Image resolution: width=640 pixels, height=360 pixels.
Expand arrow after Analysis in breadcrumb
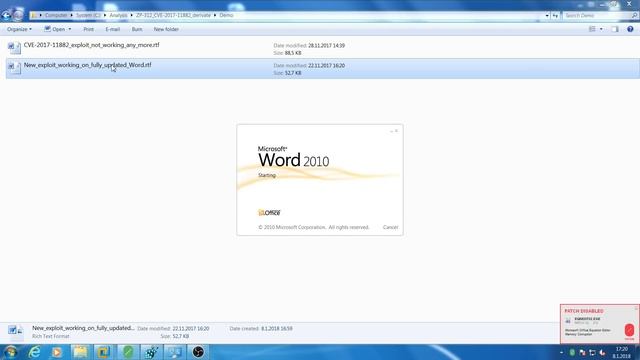pos(131,15)
